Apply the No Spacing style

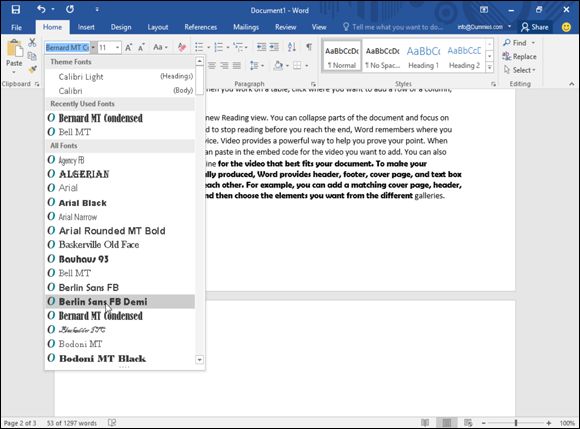382,57
